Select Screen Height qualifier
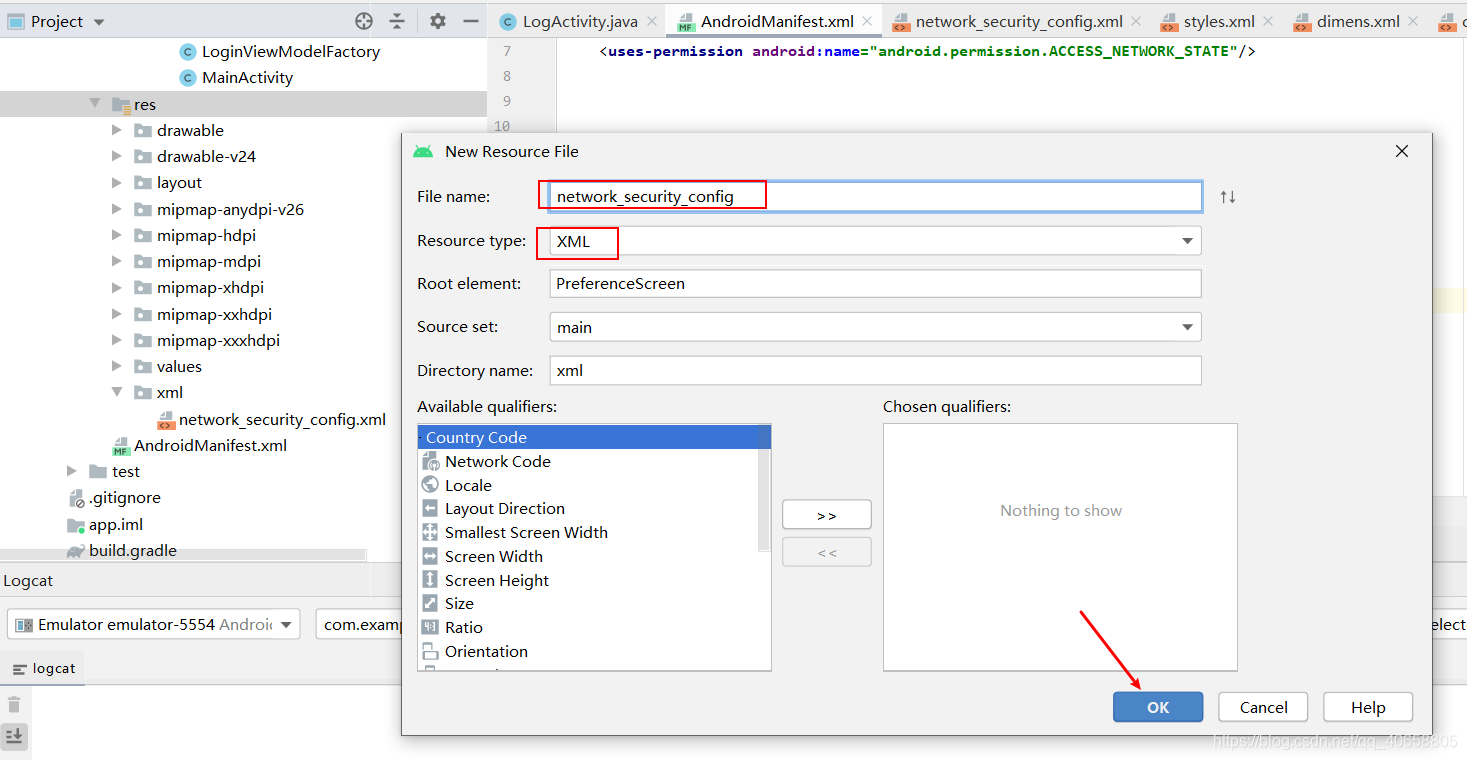 point(588,580)
